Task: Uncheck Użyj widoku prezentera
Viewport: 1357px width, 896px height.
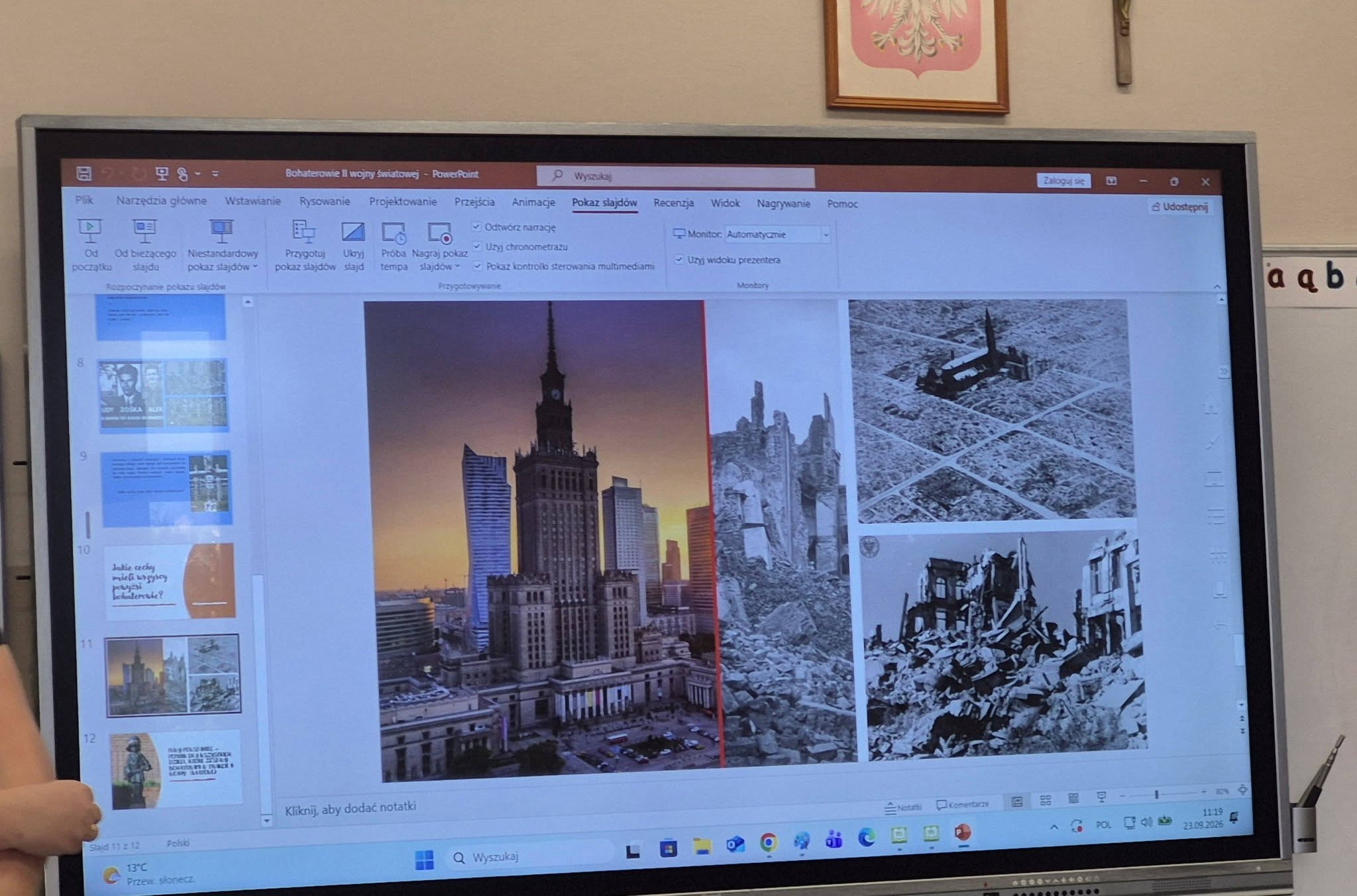Action: click(678, 259)
